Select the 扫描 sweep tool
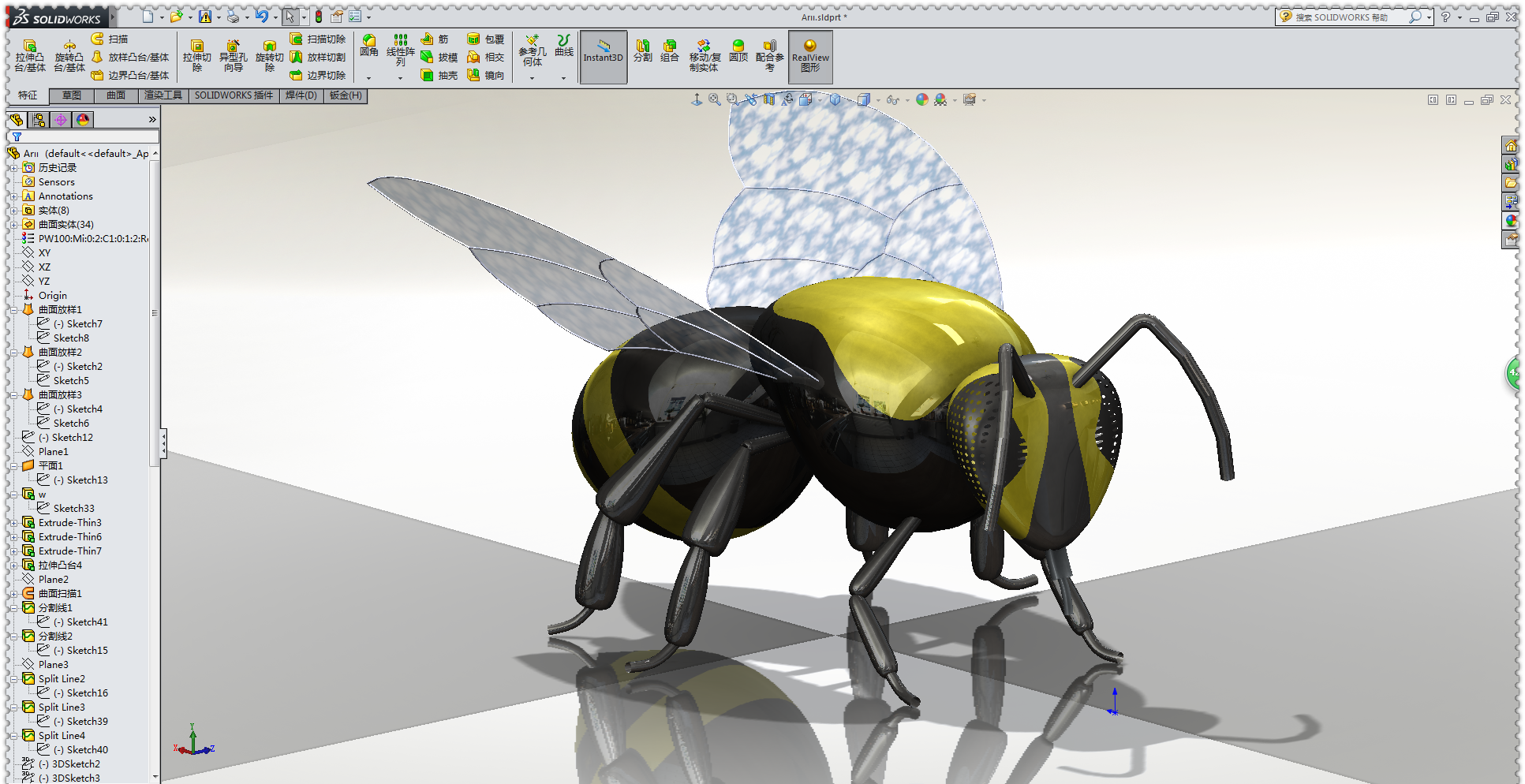 109,39
